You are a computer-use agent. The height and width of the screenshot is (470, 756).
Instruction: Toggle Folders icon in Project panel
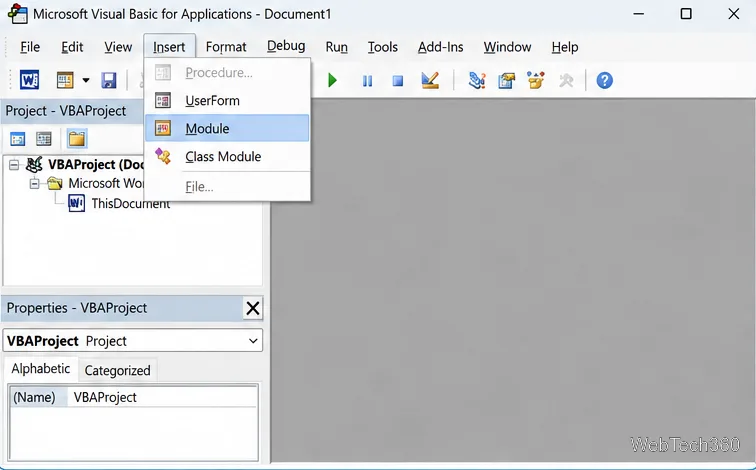tap(77, 139)
